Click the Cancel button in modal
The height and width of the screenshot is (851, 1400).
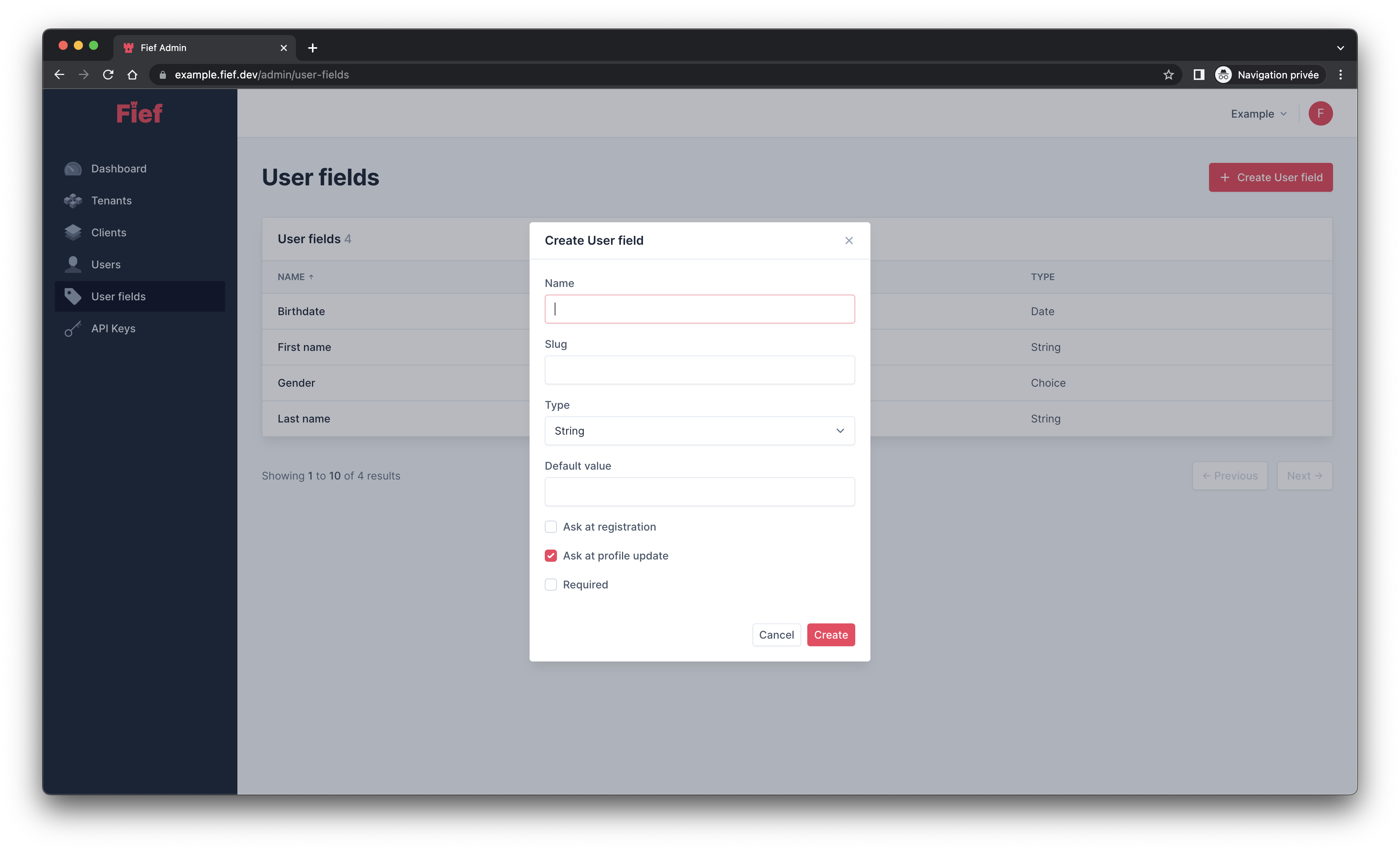pos(775,634)
